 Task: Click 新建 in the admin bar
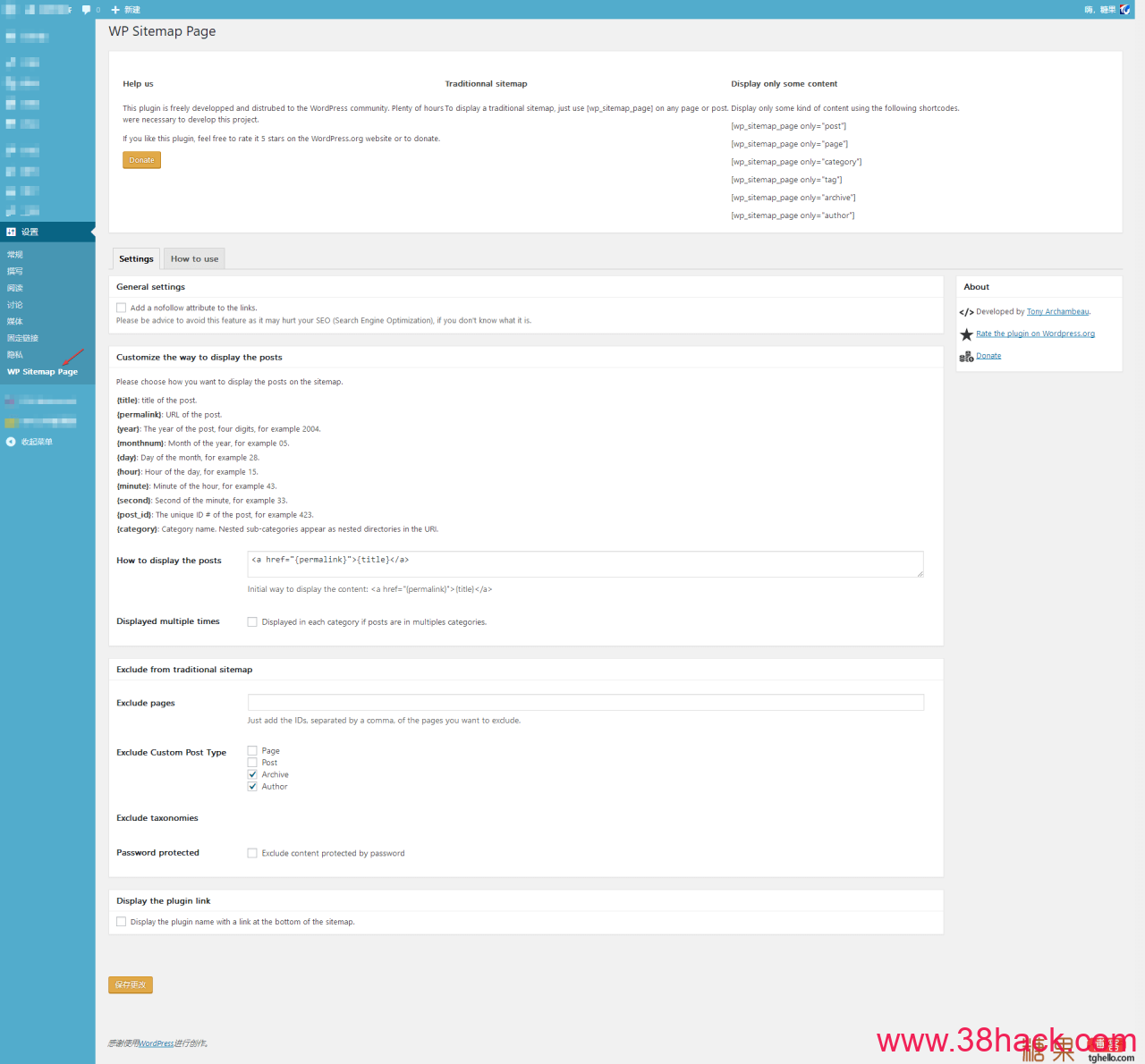click(x=132, y=10)
